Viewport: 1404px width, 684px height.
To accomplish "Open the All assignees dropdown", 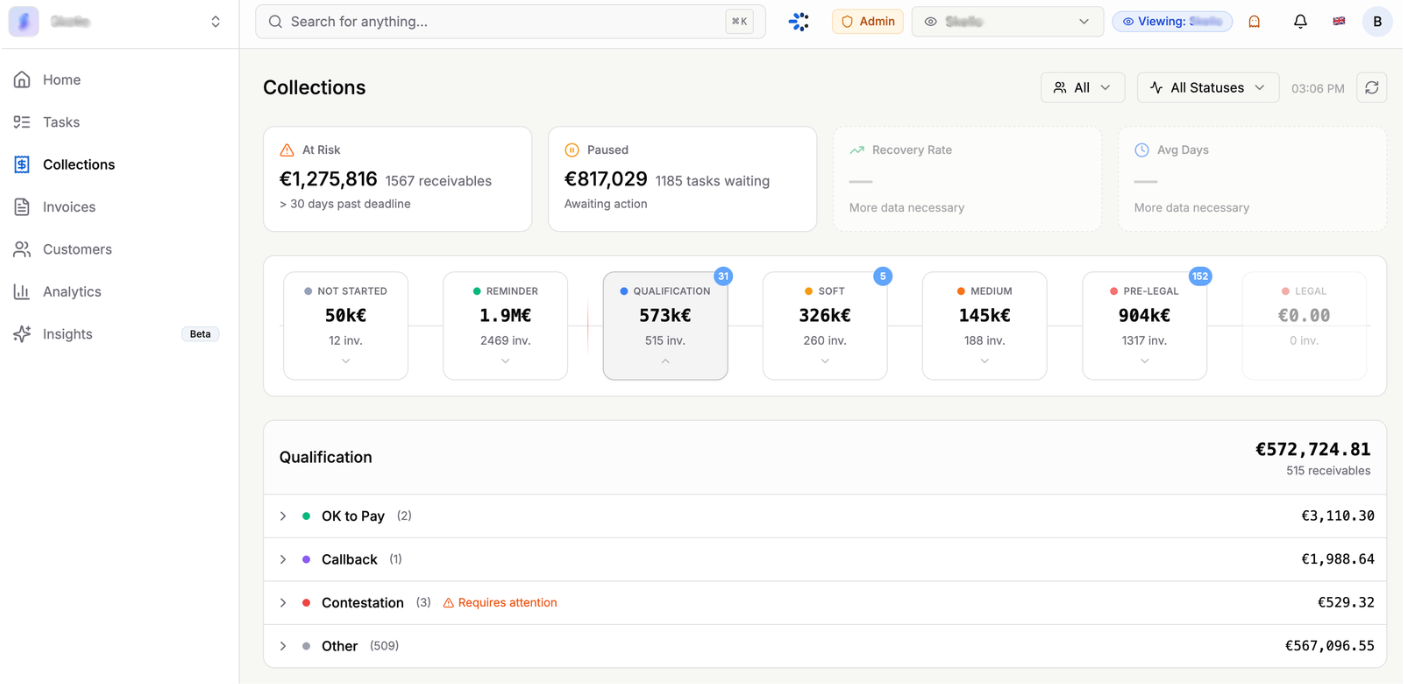I will (1082, 88).
